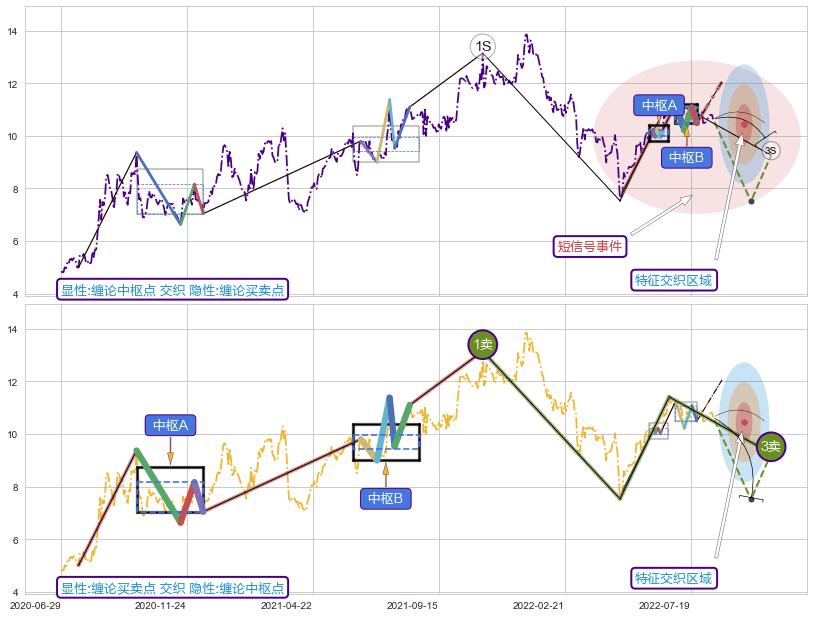
Task: Click 特征交织区域 label in the top chart
Action: pos(675,280)
